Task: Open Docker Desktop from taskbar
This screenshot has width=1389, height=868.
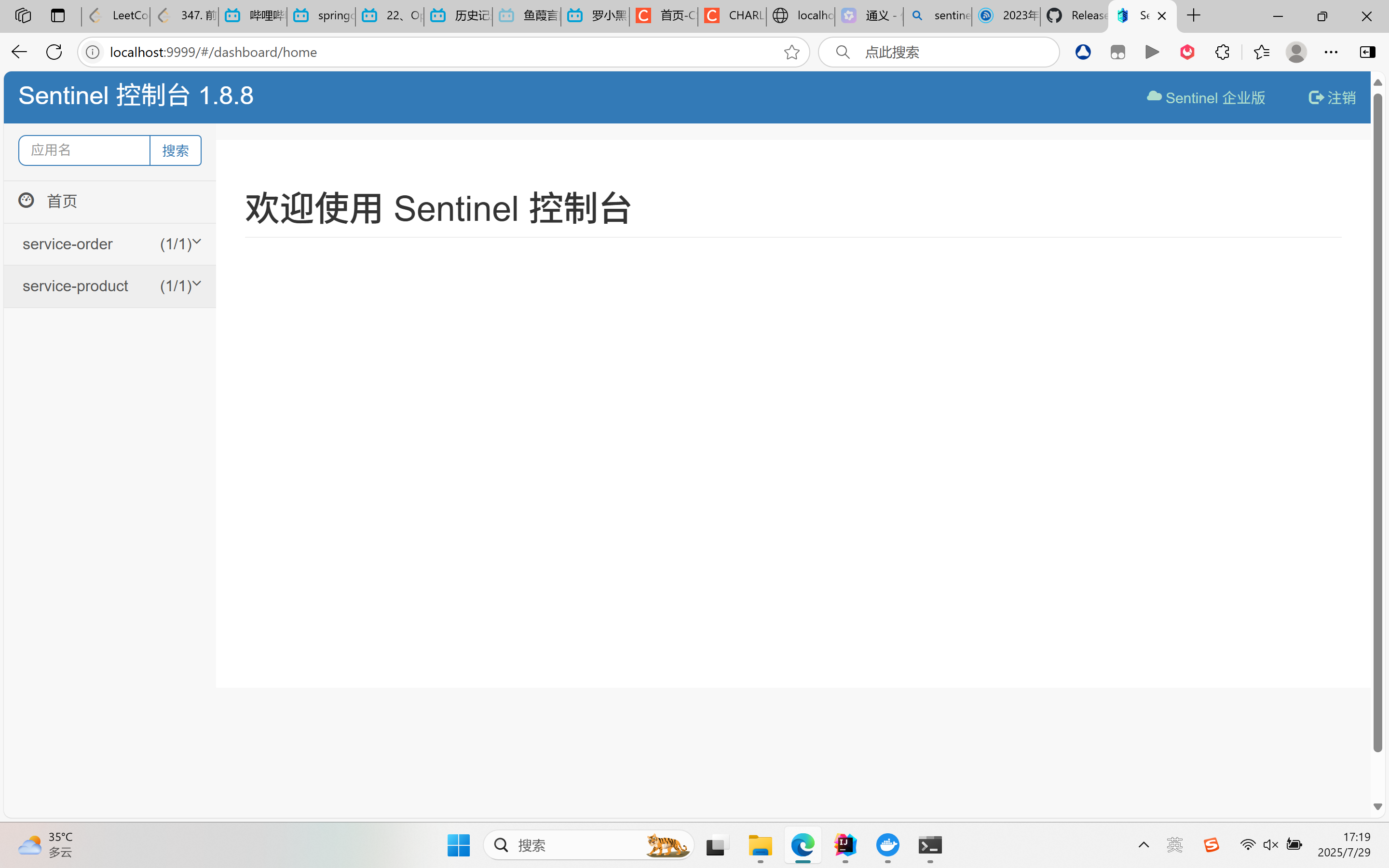Action: (x=887, y=845)
